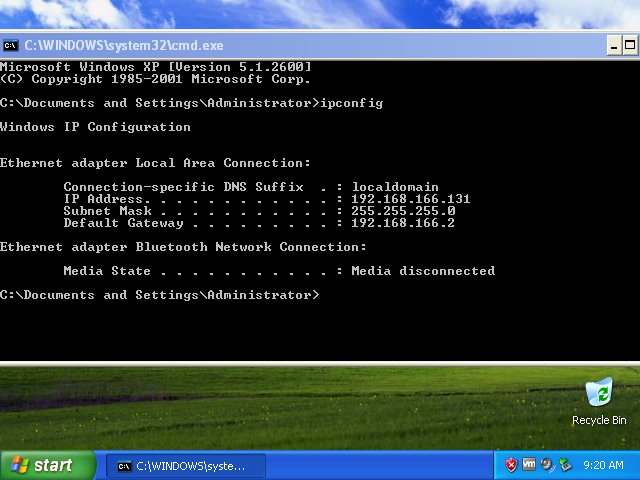The image size is (640, 480).
Task: Click the 'Media disconnected' status text
Action: click(423, 271)
